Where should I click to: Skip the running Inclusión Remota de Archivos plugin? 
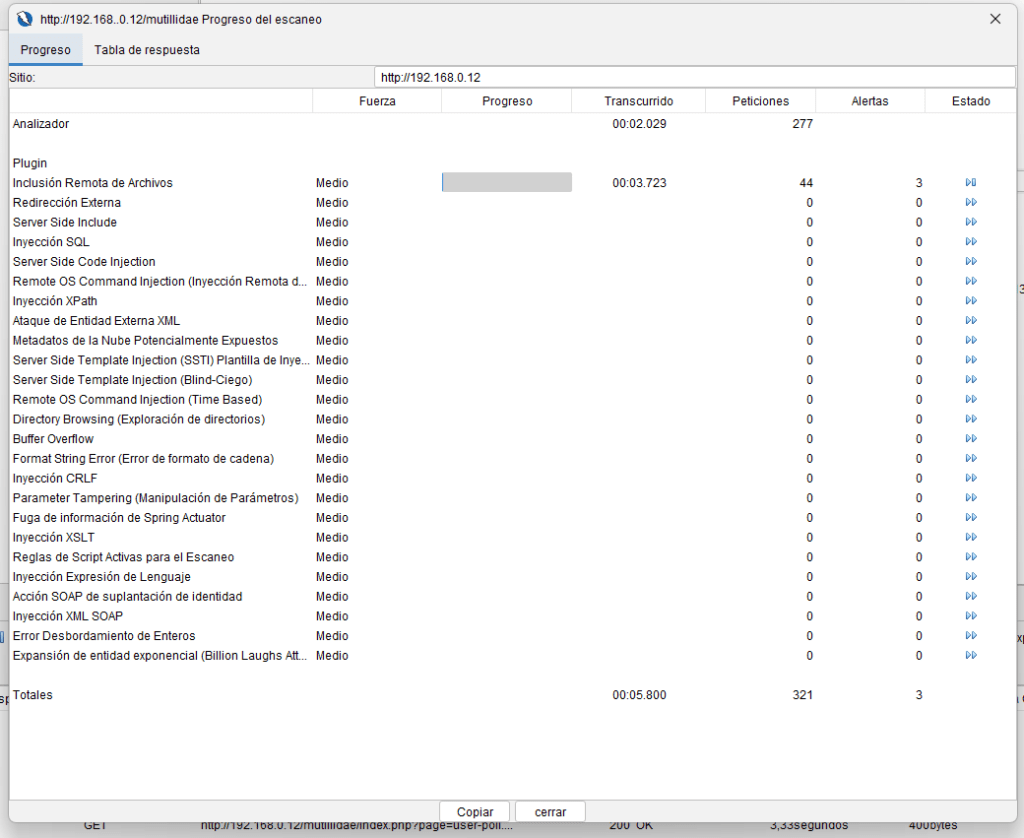(970, 183)
